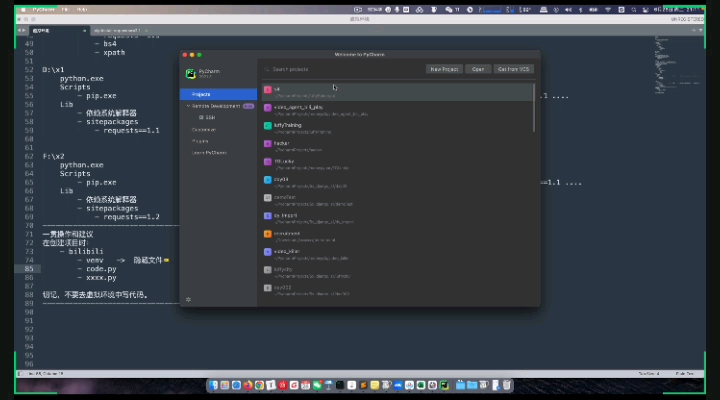
Task: Open Finder from the dock
Action: (x=213, y=386)
